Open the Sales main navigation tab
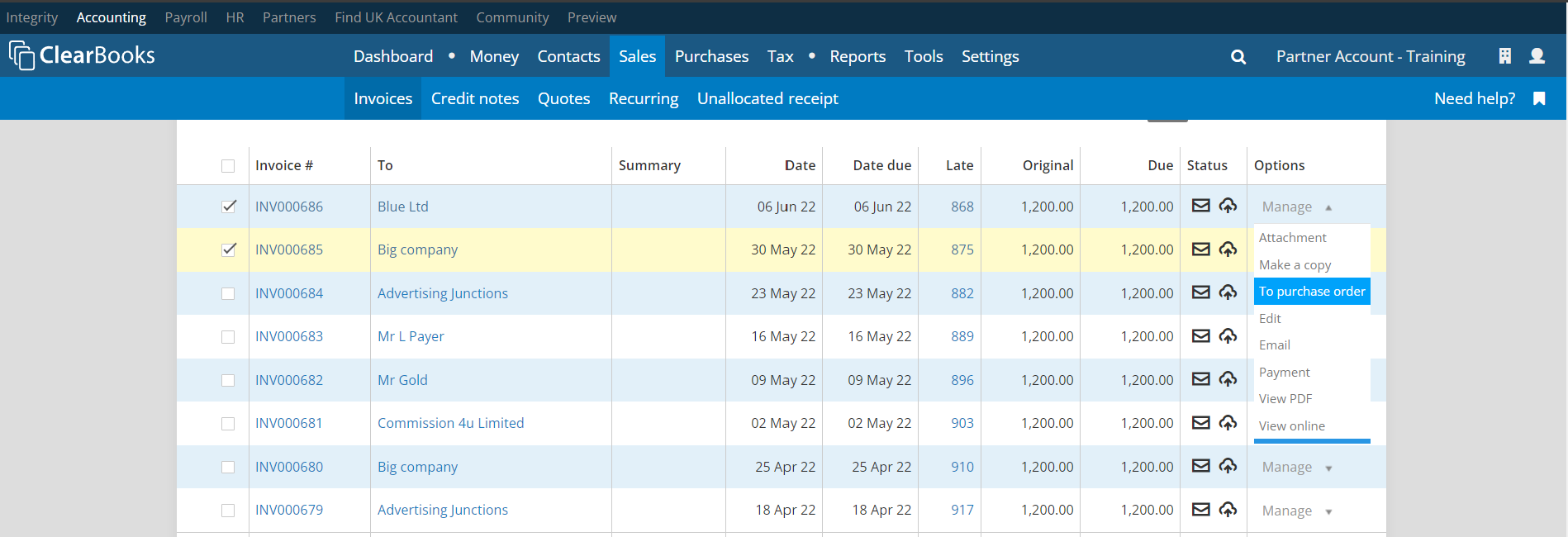 [637, 56]
